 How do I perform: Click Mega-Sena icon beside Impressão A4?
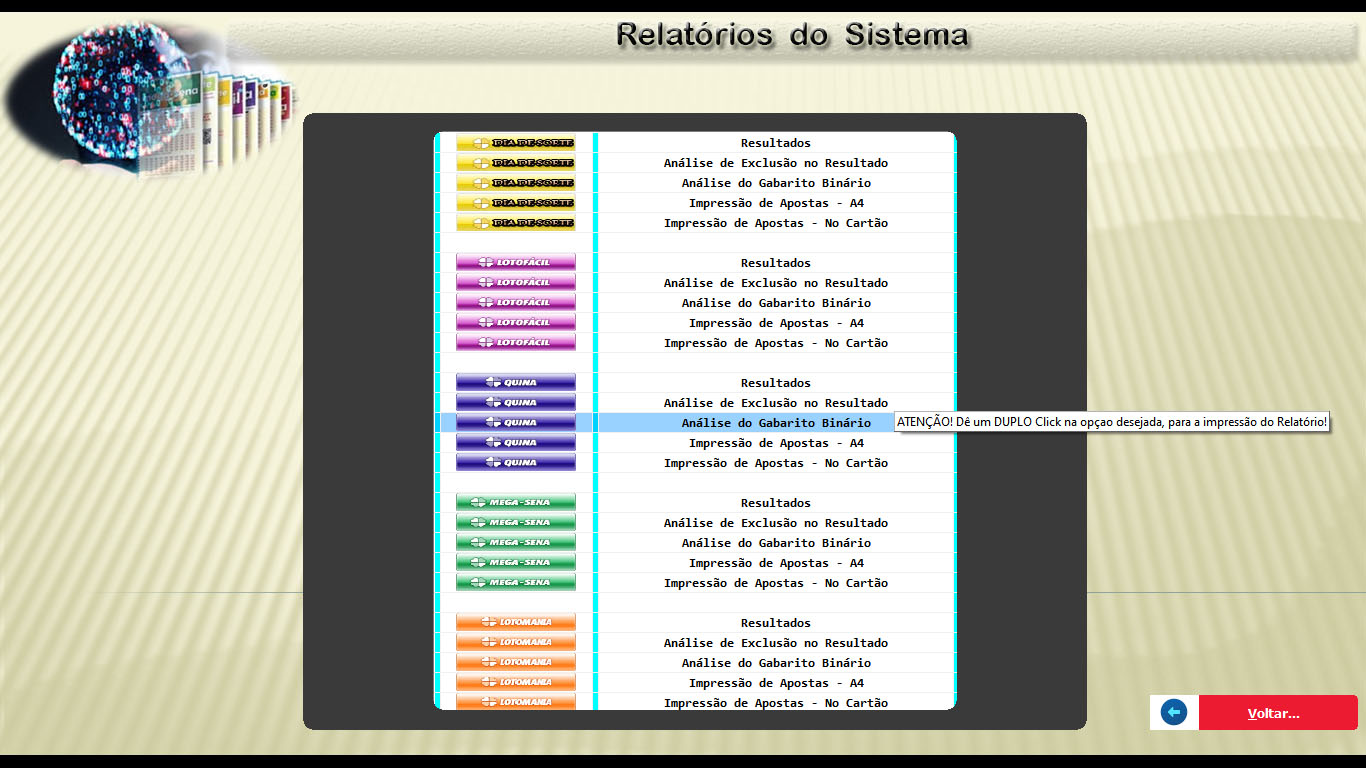(516, 563)
